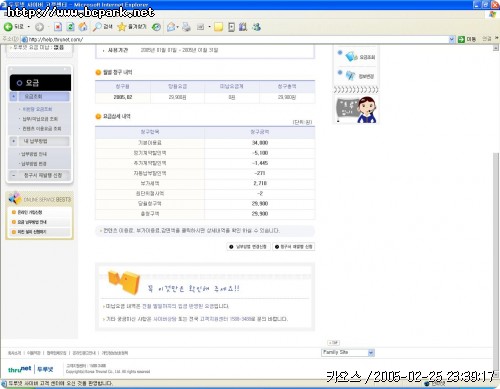
Task: Open the Mail envelope toolbar icon
Action: pyautogui.click(x=171, y=27)
